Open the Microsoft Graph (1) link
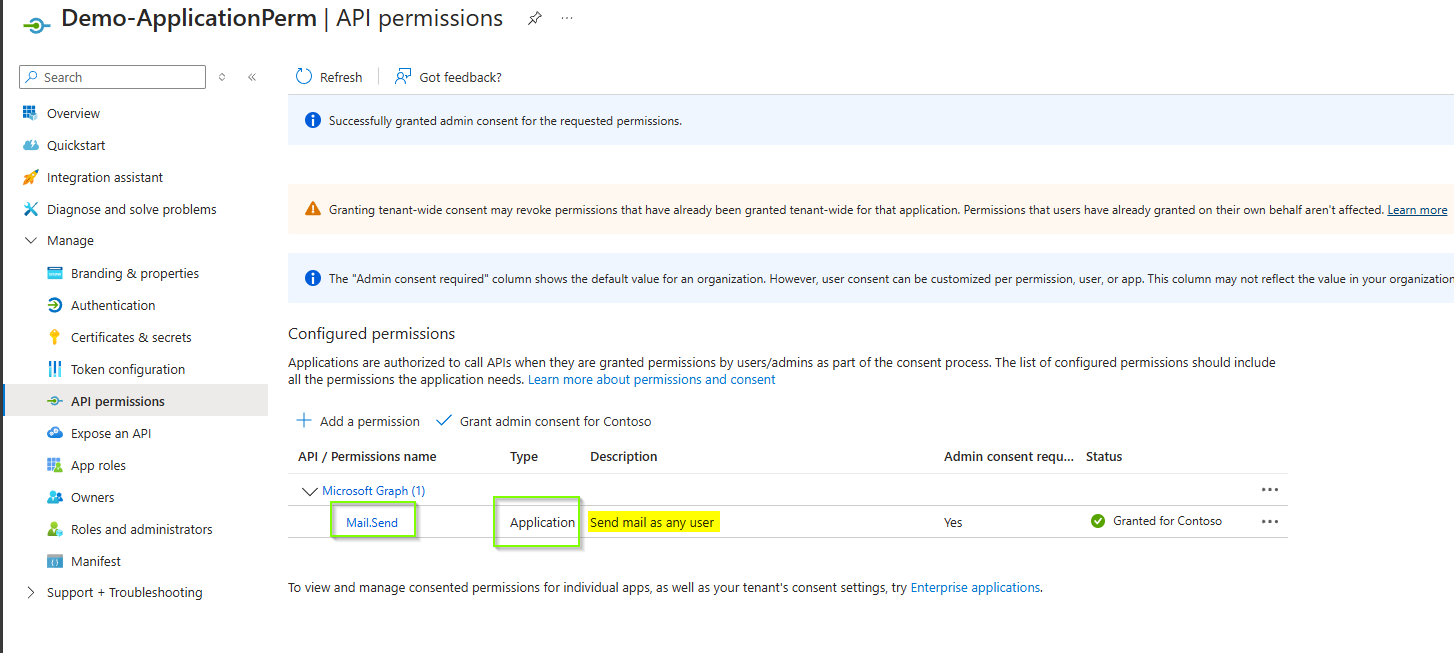This screenshot has height=653, width=1454. click(374, 491)
